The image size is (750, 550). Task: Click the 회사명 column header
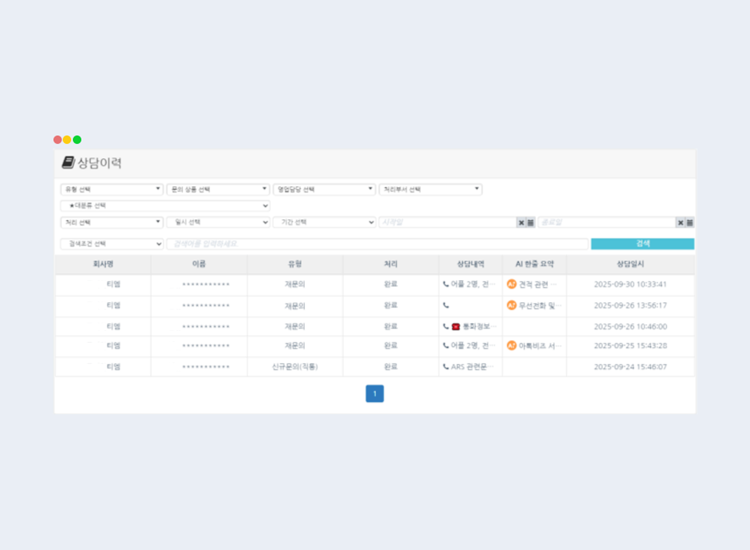[103, 264]
